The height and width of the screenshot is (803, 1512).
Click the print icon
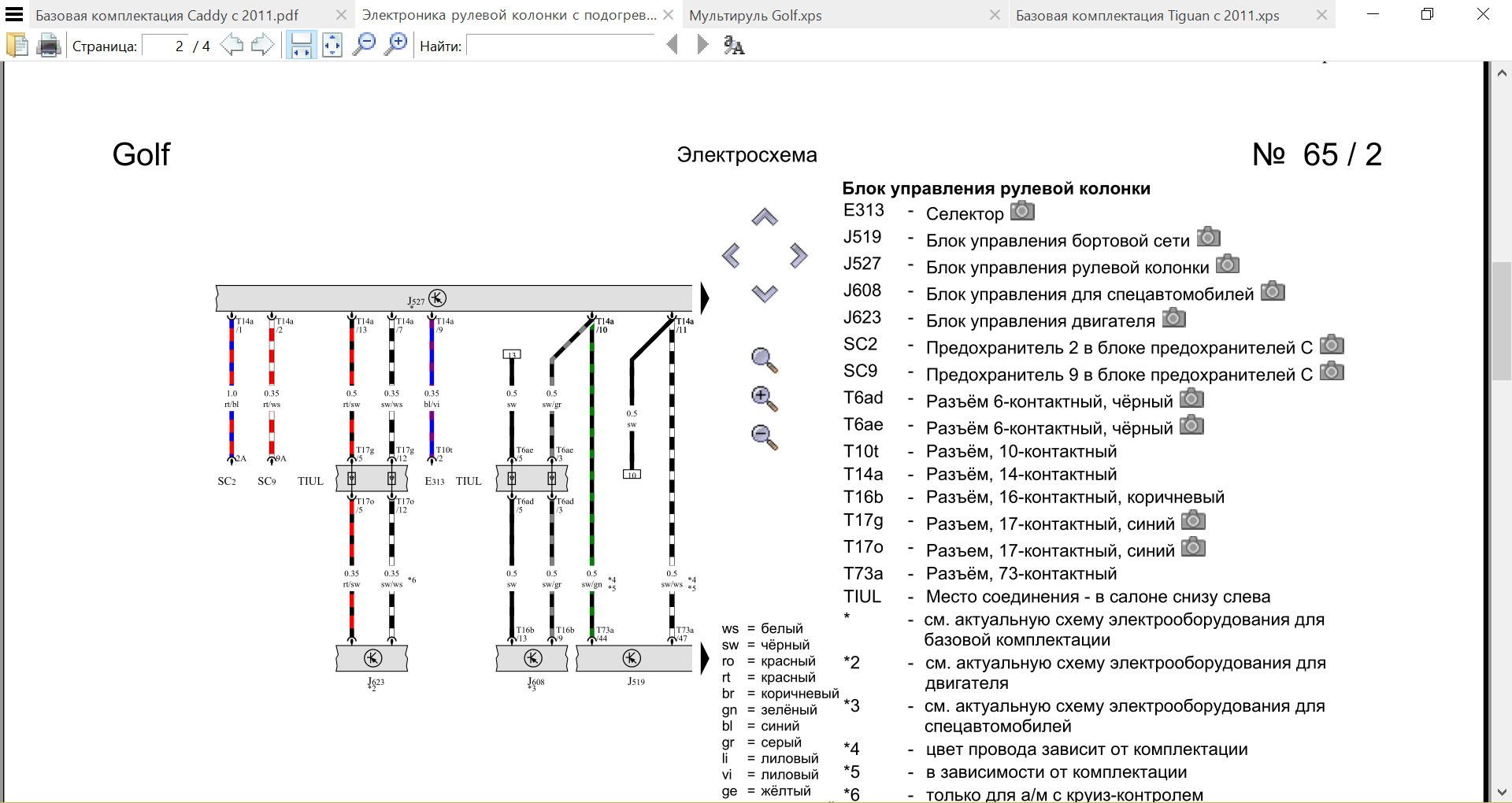pos(49,46)
